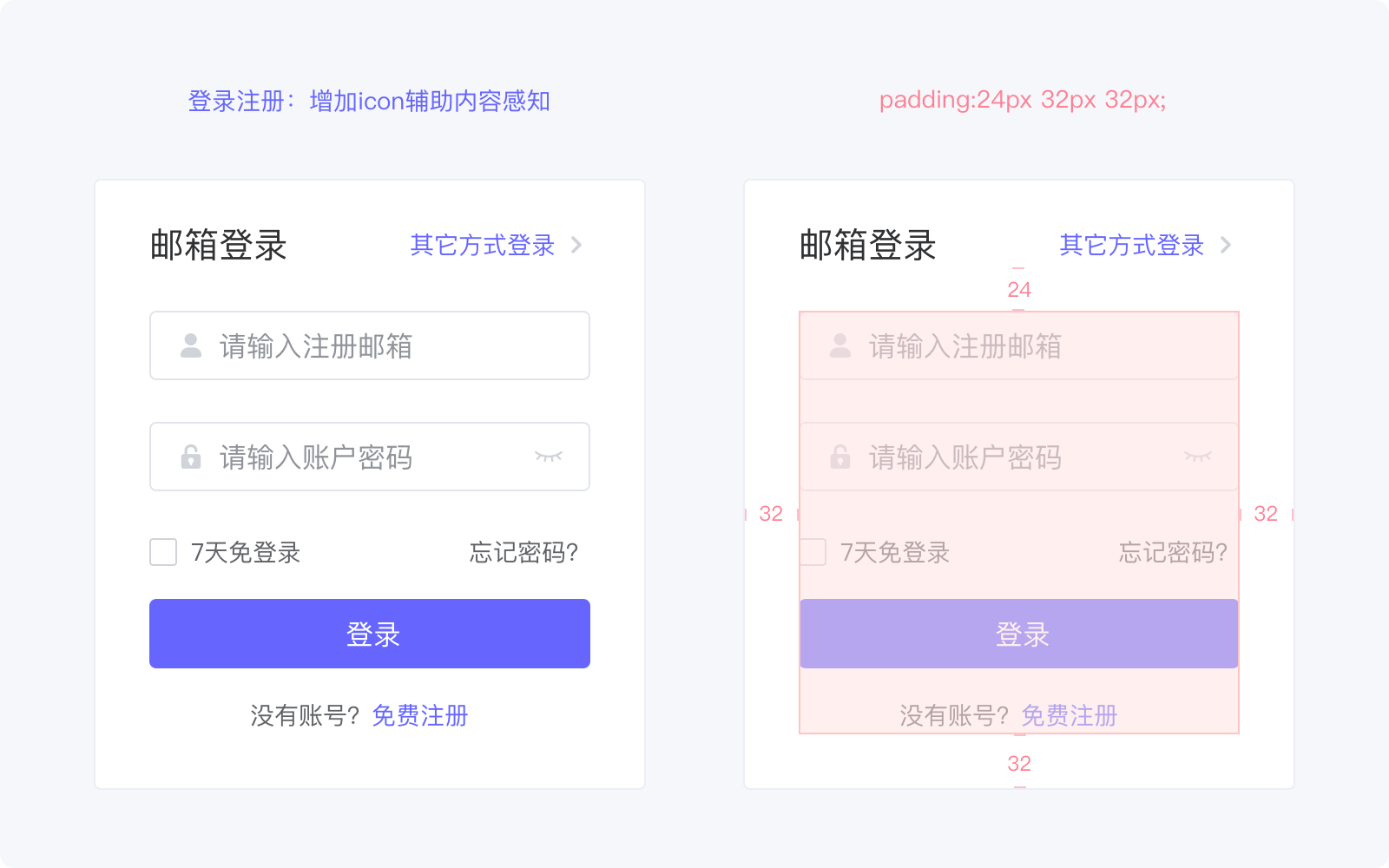Click the lock icon in left password field
Viewport: 1389px width, 868px height.
(191, 457)
